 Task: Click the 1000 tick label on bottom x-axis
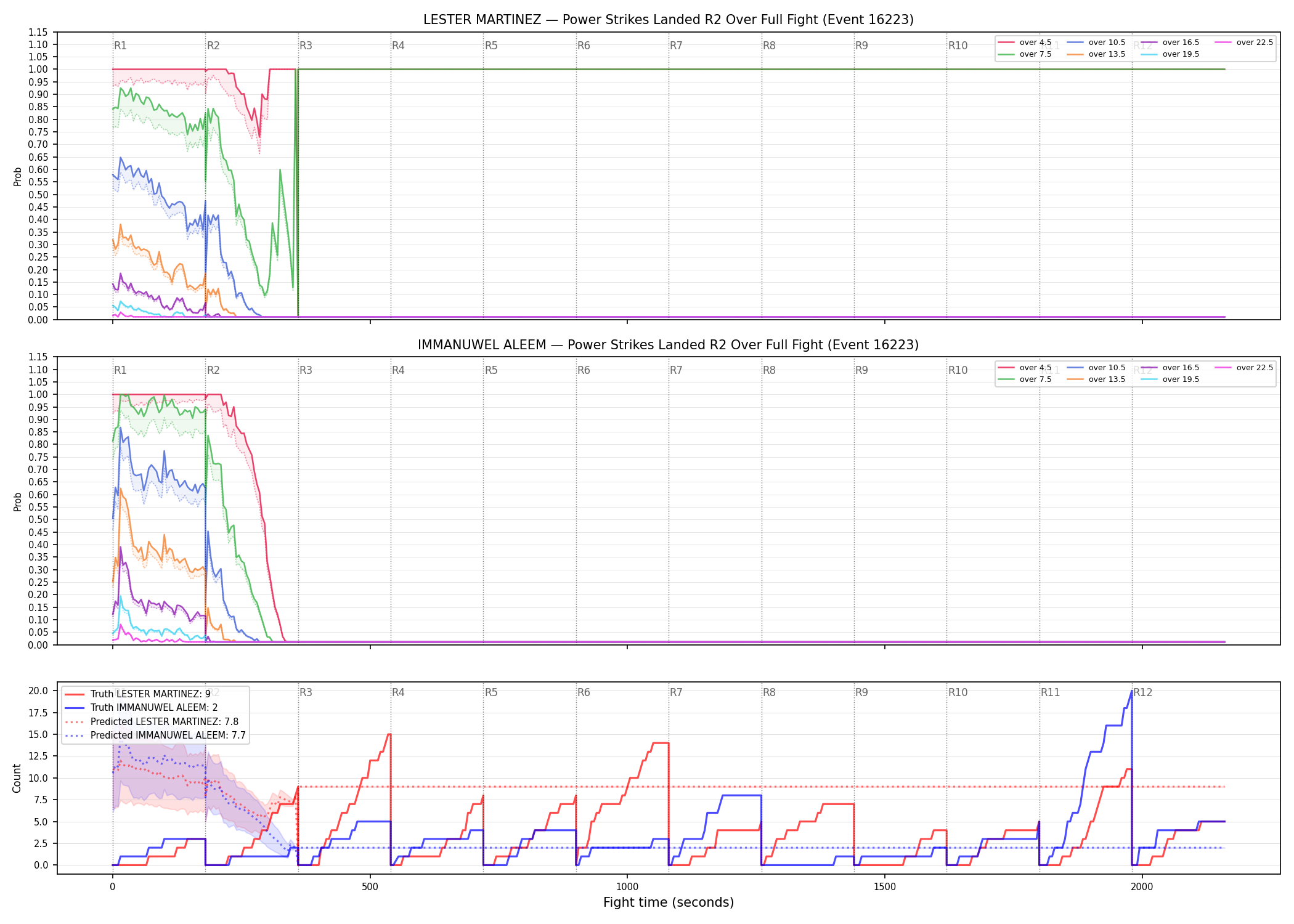click(627, 887)
